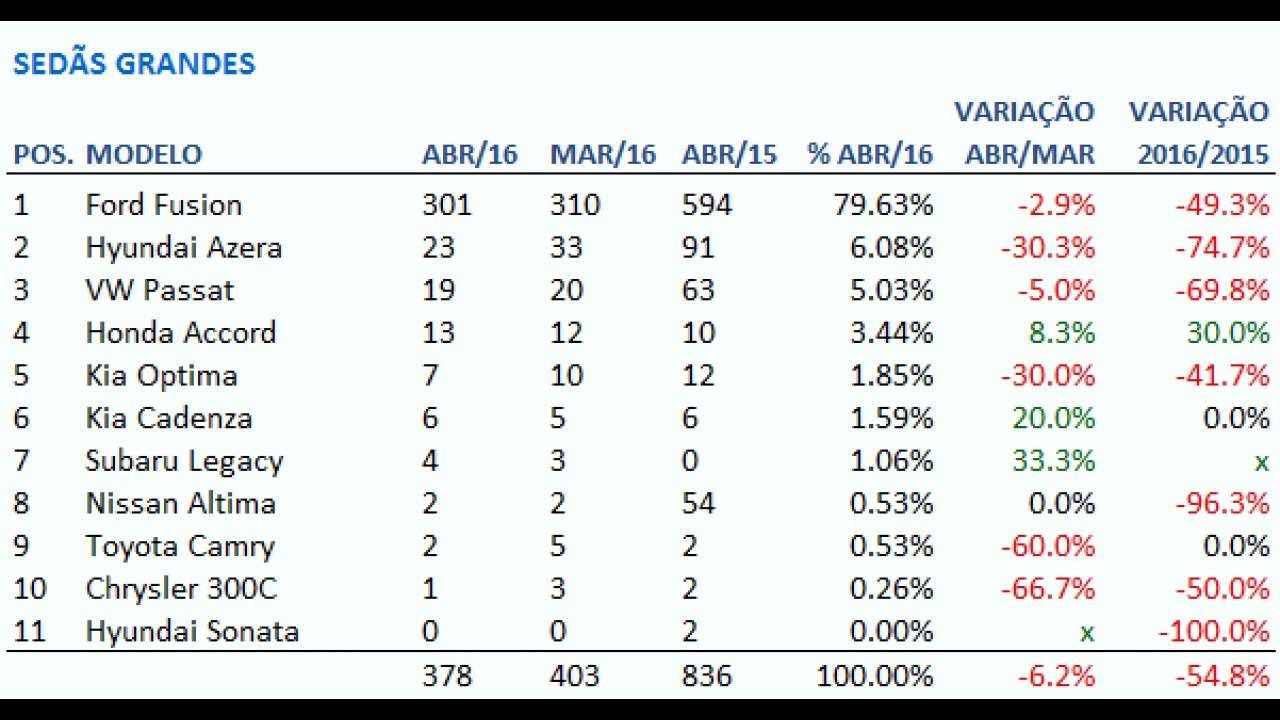Click the Chrysler 300C model cell
Image resolution: width=1280 pixels, height=720 pixels.
click(181, 589)
